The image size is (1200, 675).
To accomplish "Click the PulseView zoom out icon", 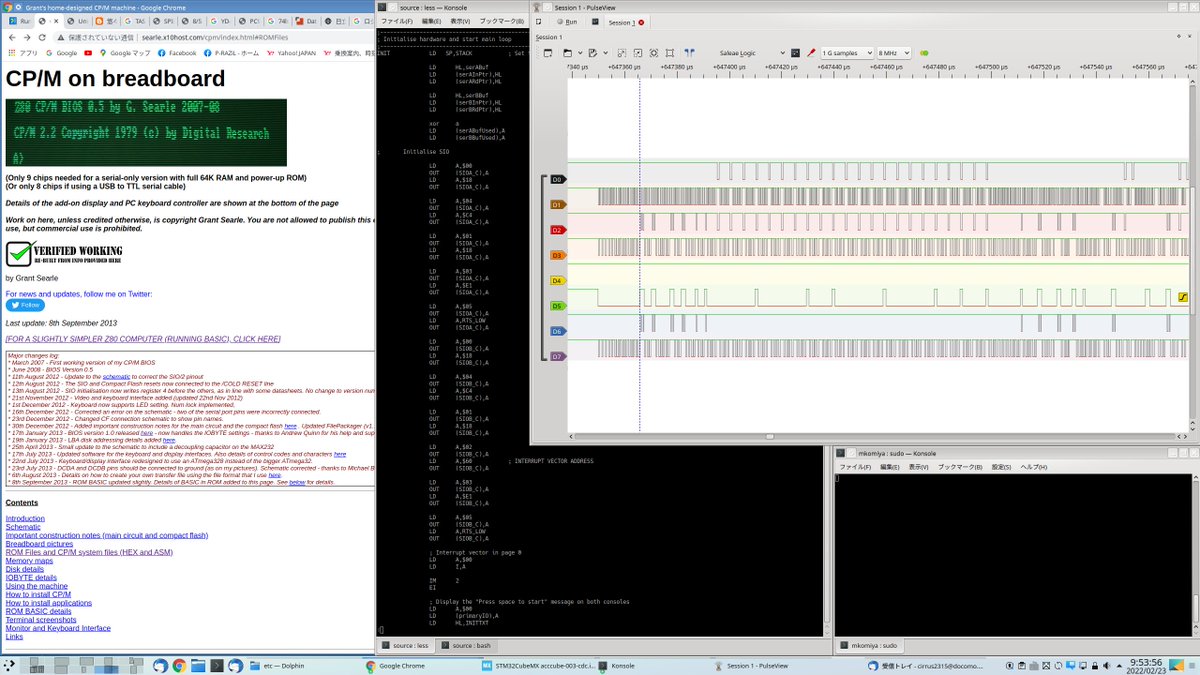I will click(x=638, y=52).
